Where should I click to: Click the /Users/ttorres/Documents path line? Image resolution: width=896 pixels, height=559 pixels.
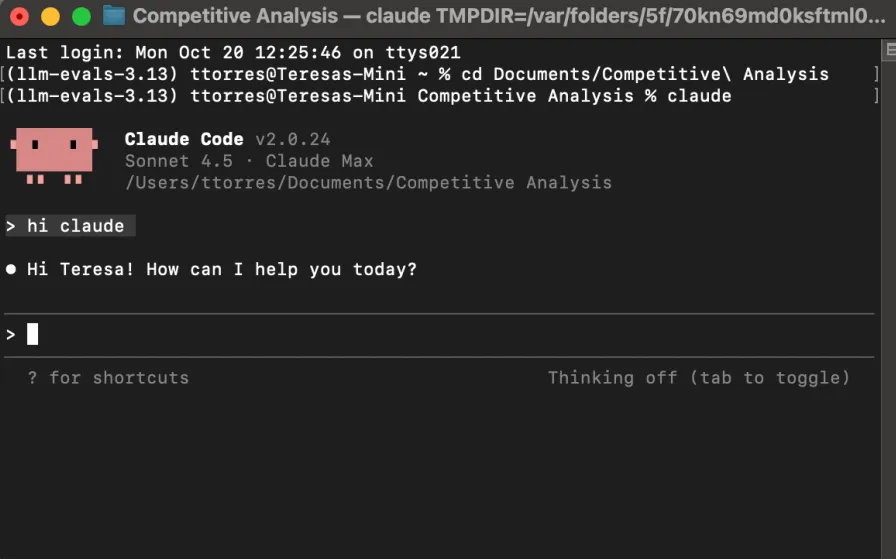[x=369, y=183]
